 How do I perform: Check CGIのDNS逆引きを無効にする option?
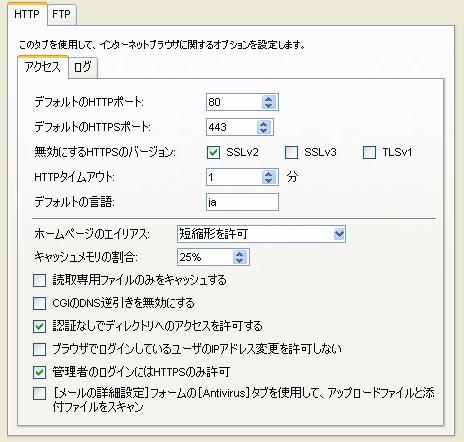(x=39, y=303)
